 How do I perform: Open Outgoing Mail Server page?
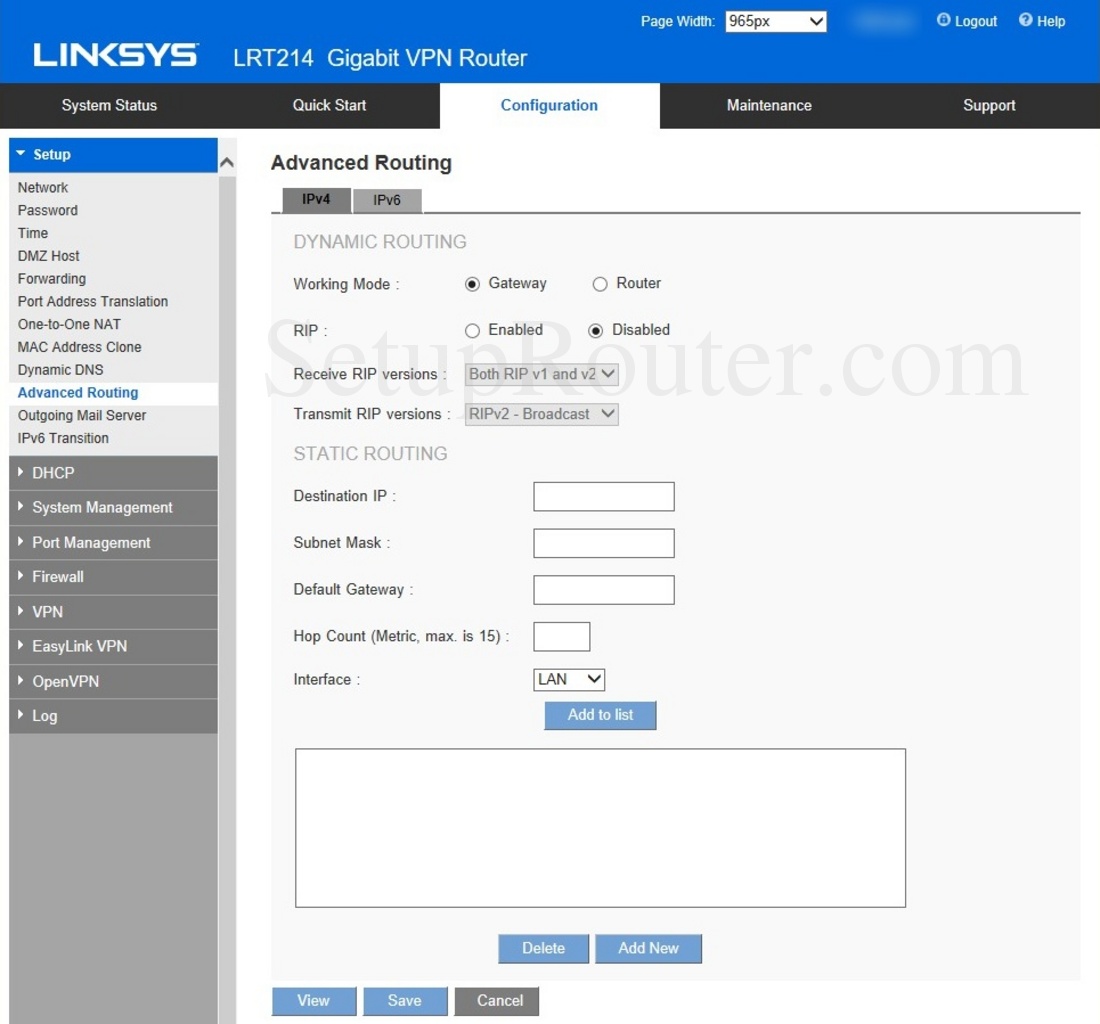point(82,416)
